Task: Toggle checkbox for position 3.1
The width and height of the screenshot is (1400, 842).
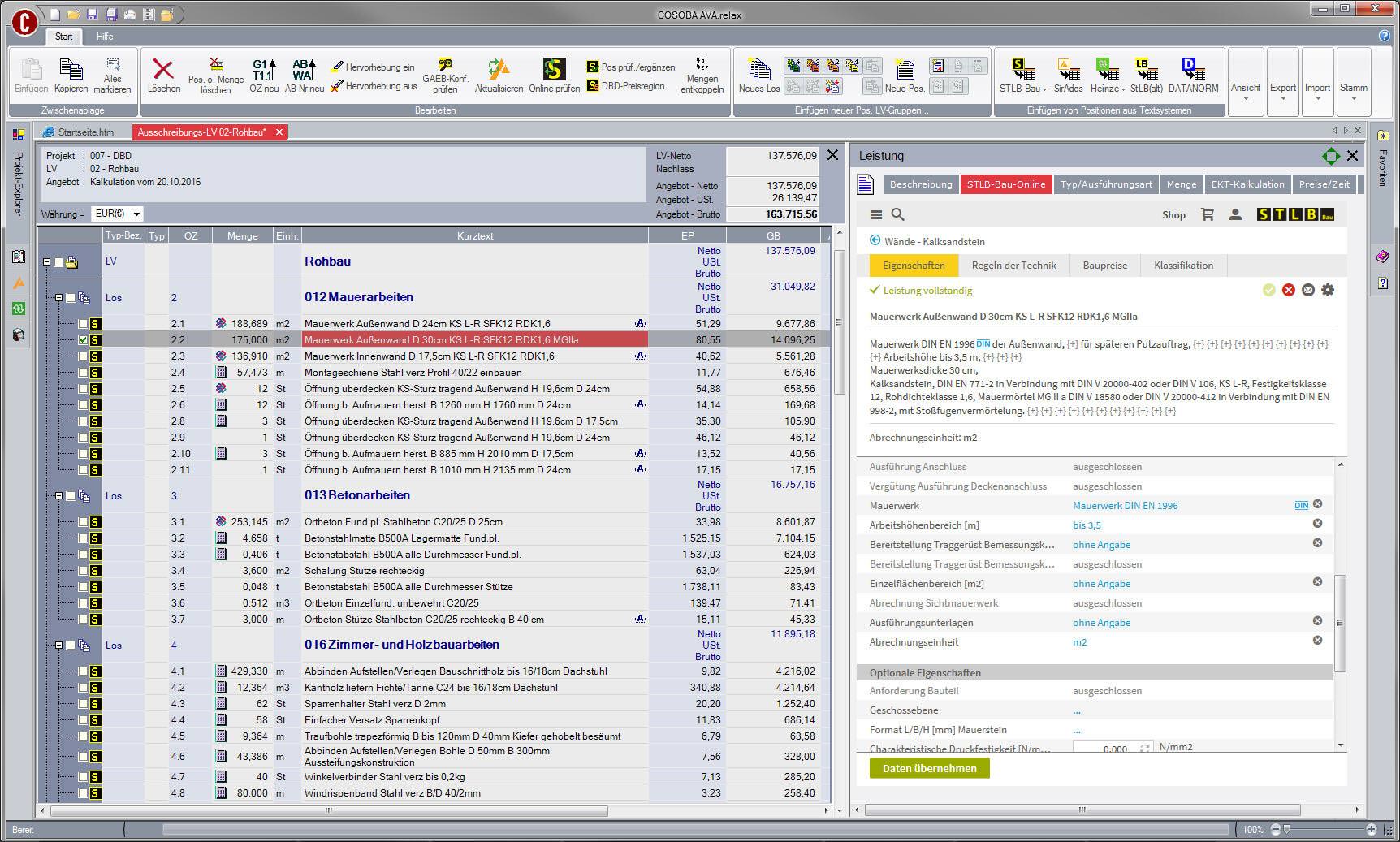Action: point(83,522)
